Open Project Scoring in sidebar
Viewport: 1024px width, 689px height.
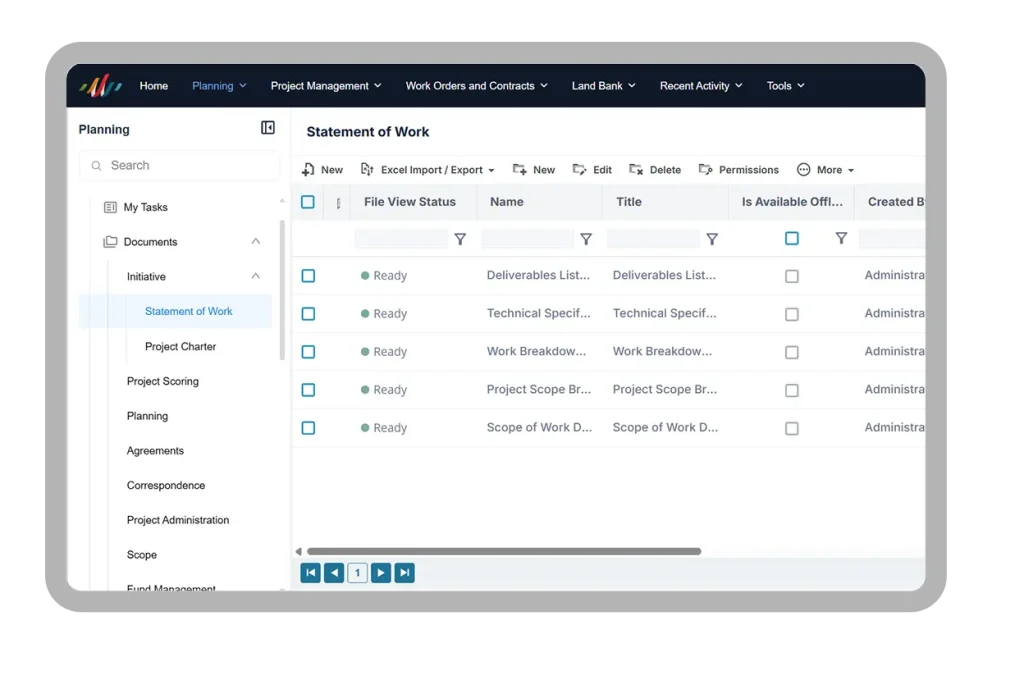163,381
